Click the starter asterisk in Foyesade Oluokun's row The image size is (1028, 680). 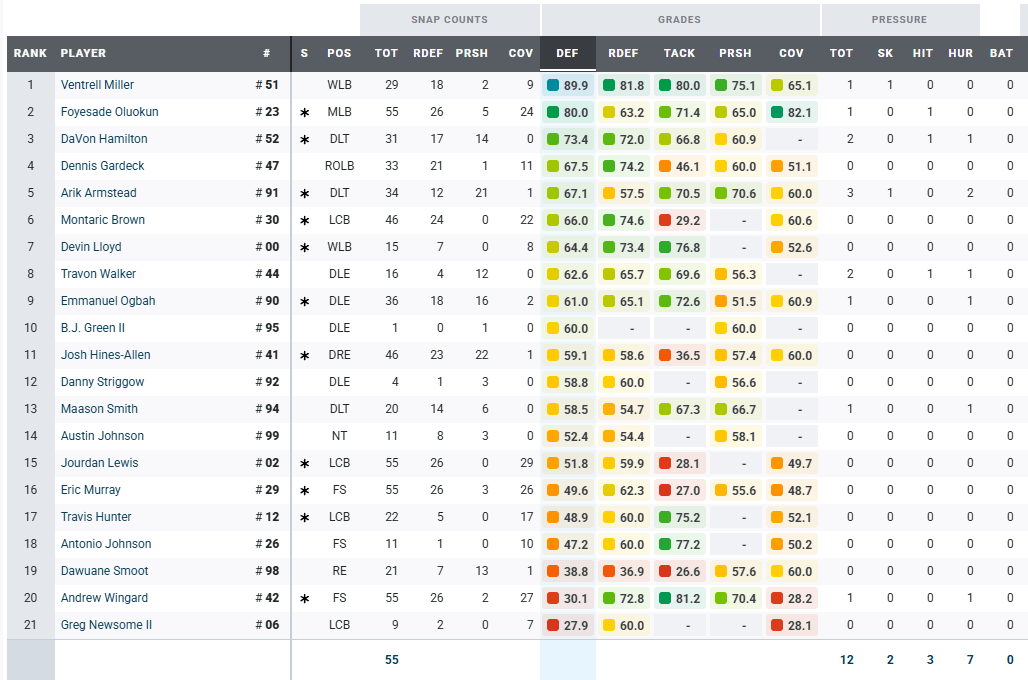click(x=304, y=113)
